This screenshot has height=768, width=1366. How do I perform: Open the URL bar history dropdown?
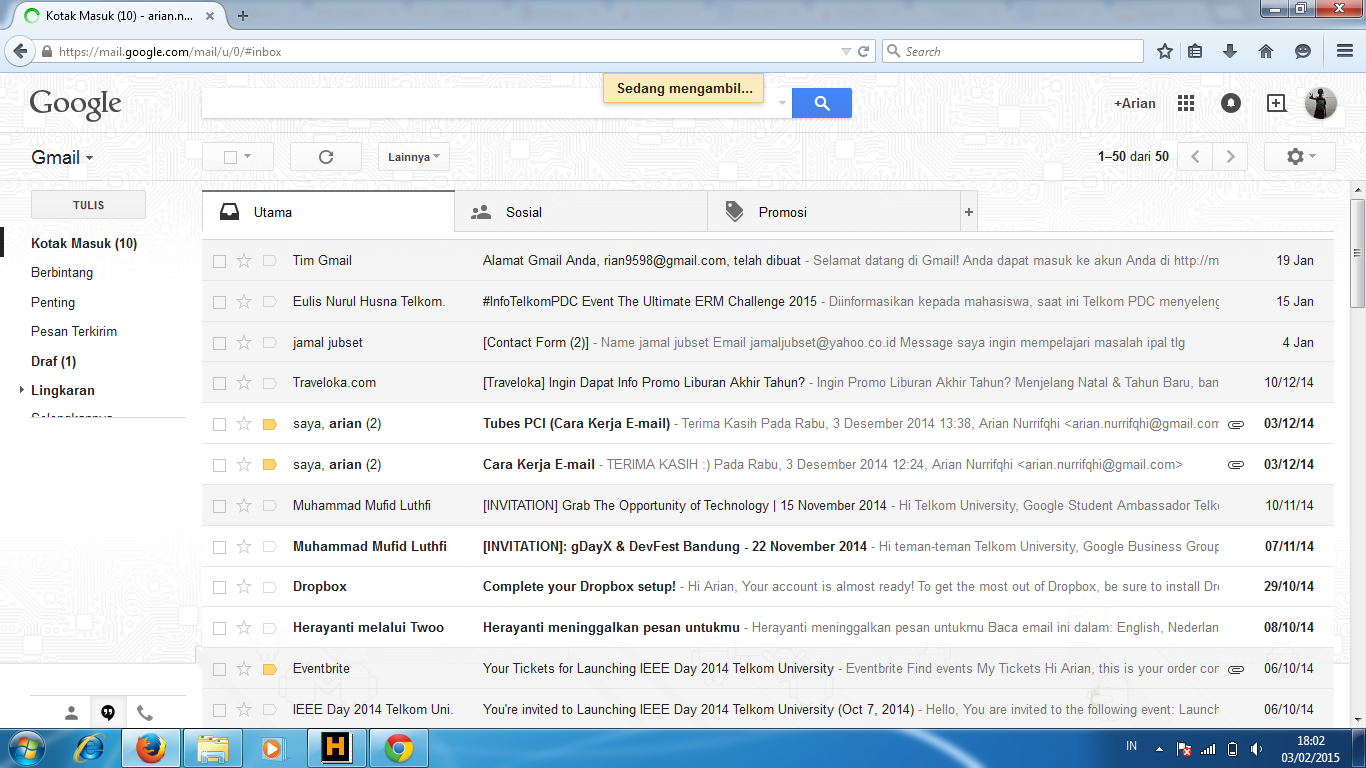846,51
